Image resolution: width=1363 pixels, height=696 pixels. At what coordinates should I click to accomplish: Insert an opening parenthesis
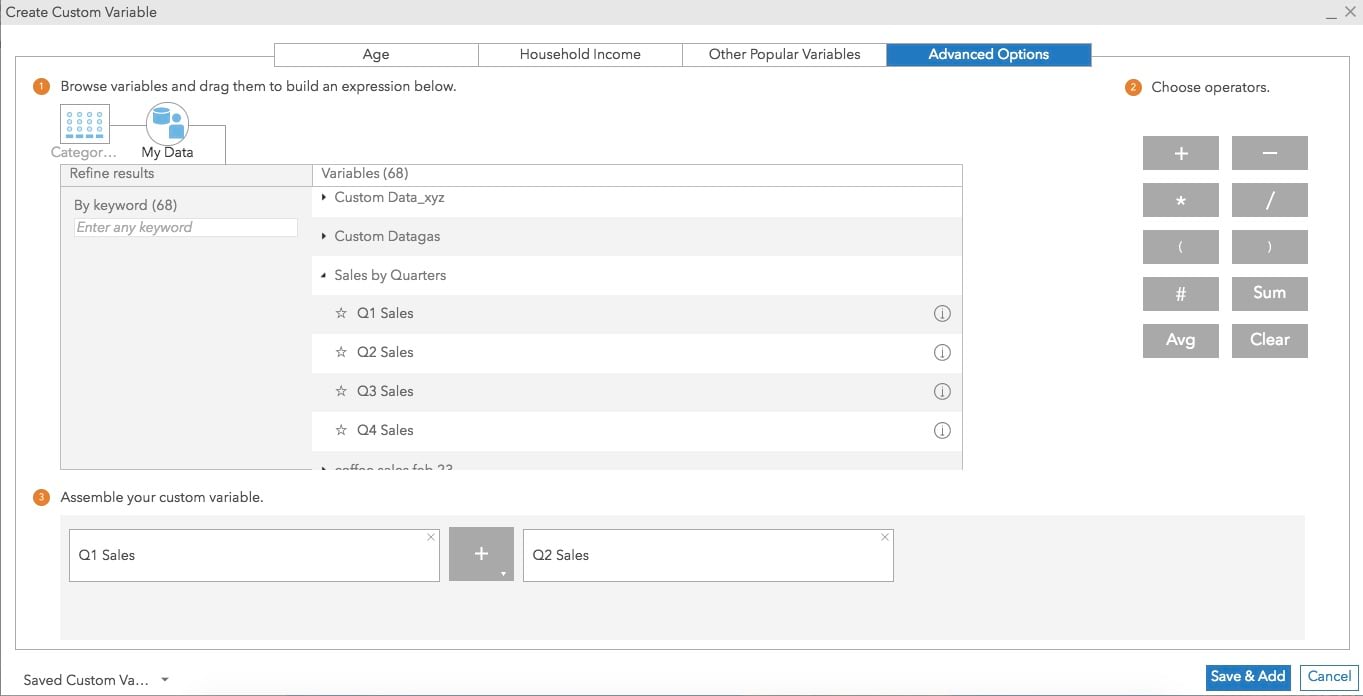click(1181, 247)
